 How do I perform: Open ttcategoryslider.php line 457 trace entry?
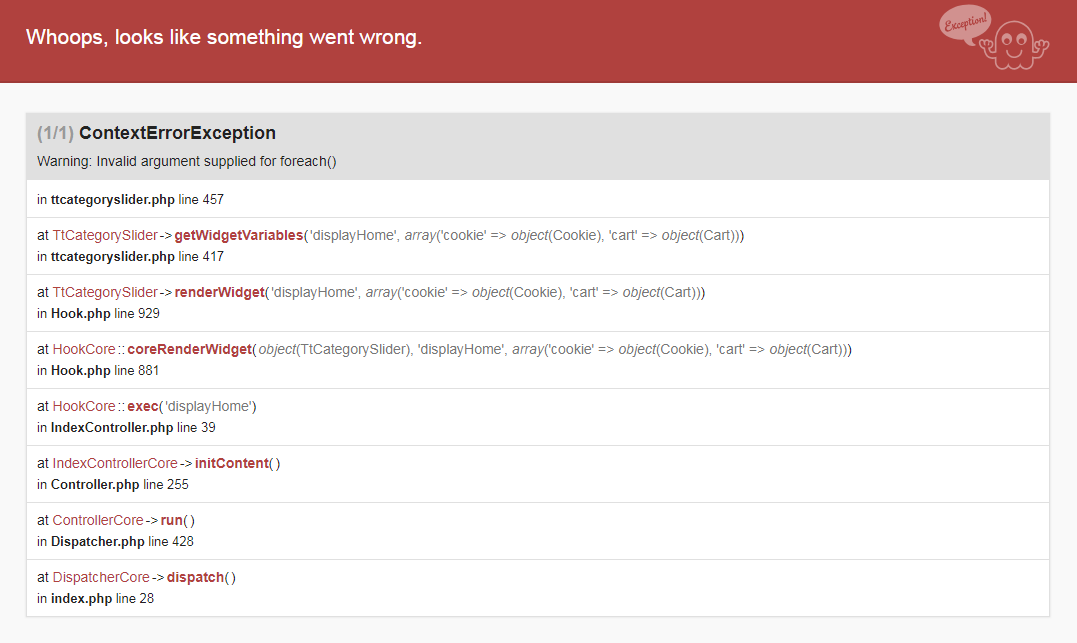[130, 199]
